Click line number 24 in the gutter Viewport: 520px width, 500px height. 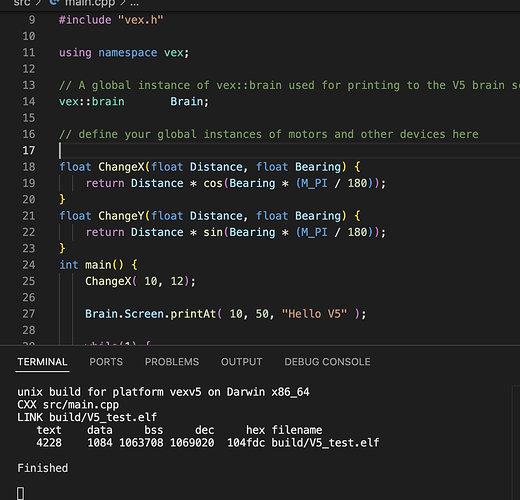coord(29,265)
